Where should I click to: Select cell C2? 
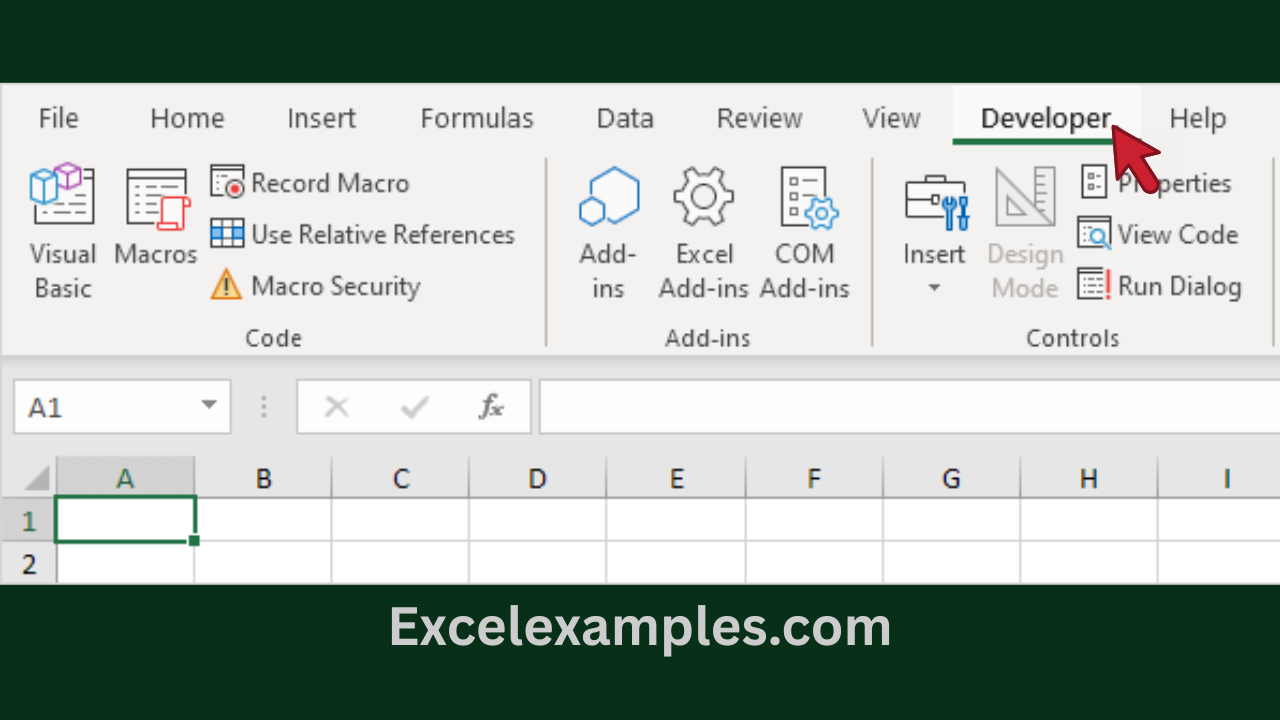tap(401, 563)
